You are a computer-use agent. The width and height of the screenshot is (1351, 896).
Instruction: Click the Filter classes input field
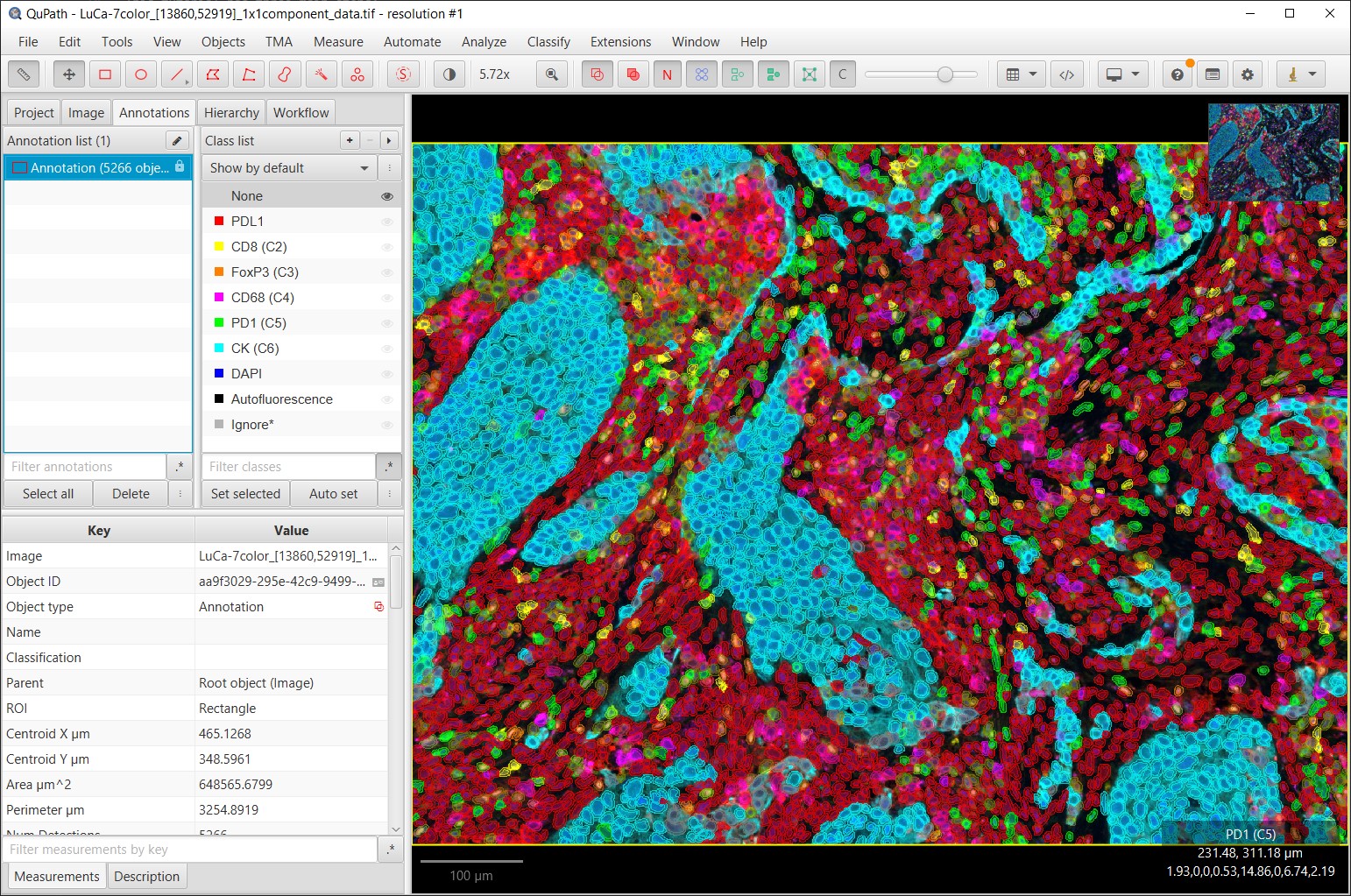(x=288, y=467)
